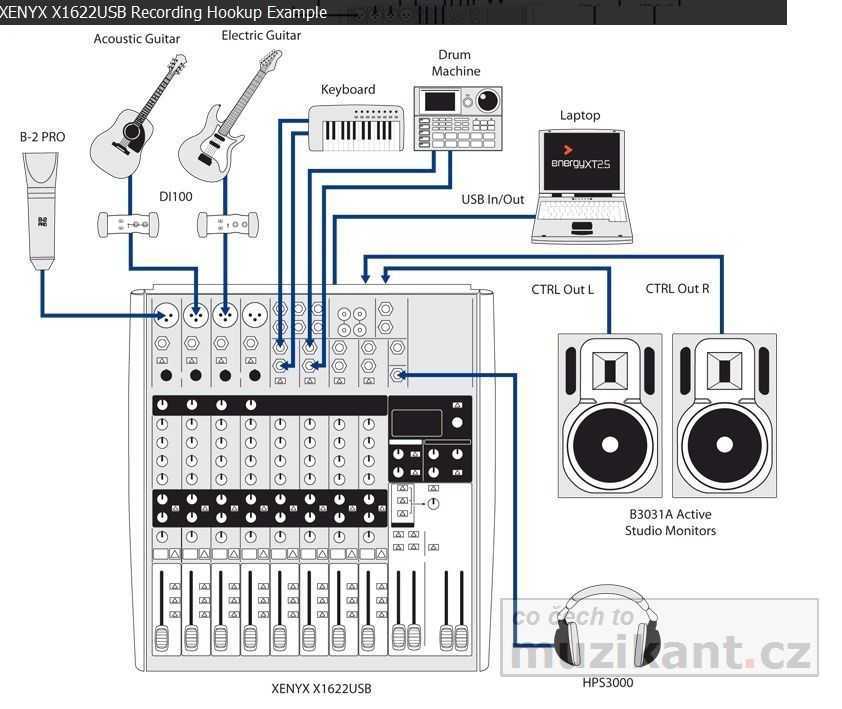Click the 'USB In/Out' label
The image size is (842, 709).
(492, 199)
